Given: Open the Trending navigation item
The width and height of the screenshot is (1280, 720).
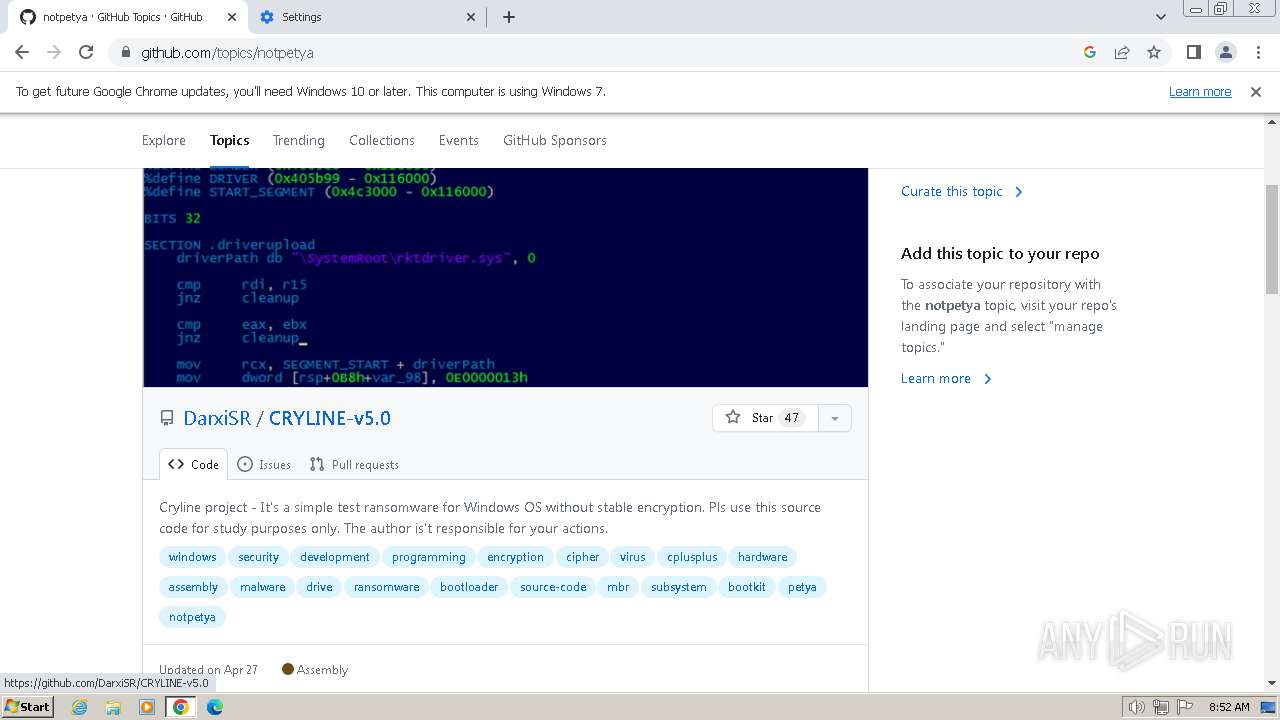Looking at the screenshot, I should pyautogui.click(x=299, y=140).
